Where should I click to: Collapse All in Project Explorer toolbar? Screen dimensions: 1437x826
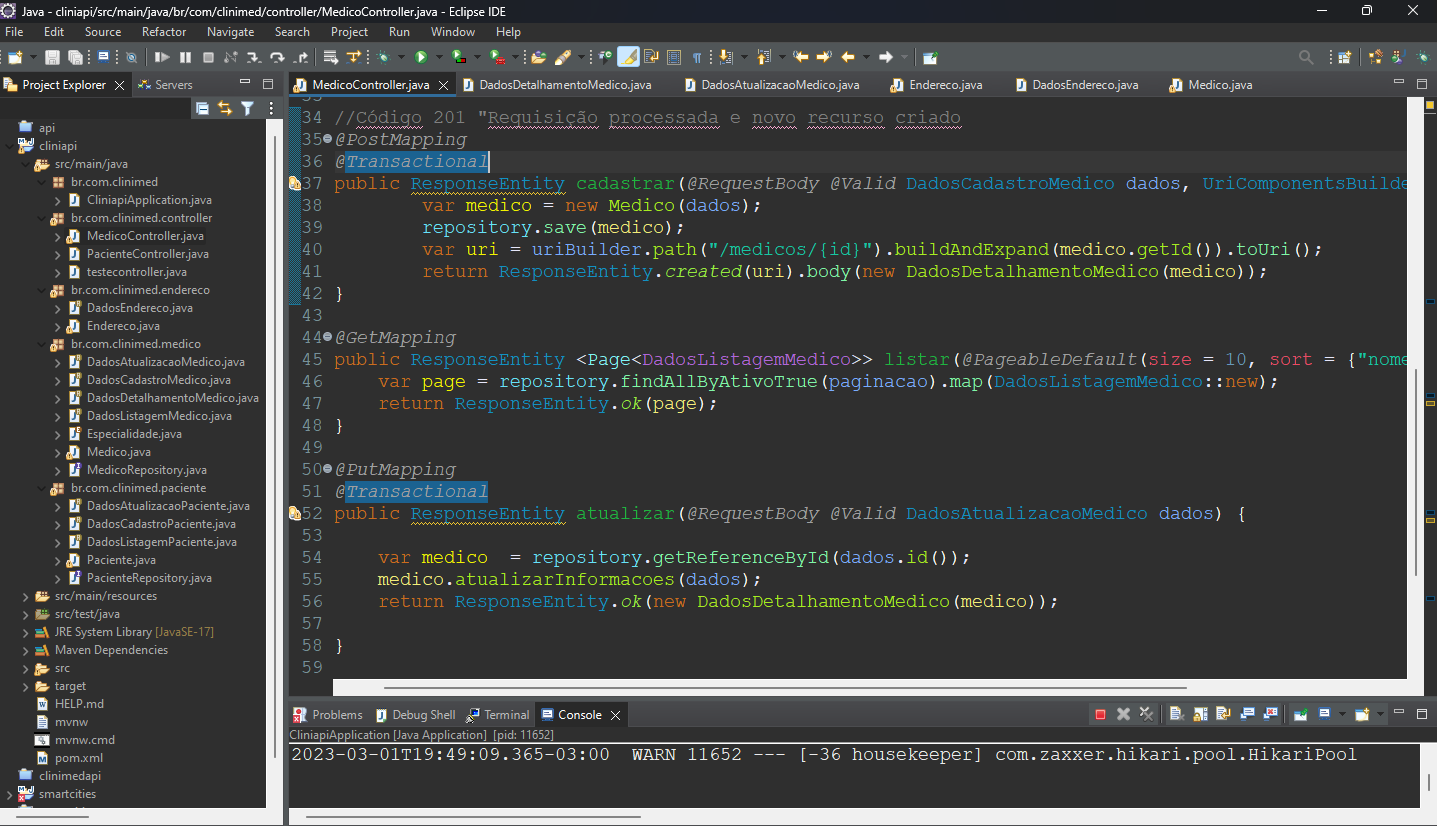[203, 108]
